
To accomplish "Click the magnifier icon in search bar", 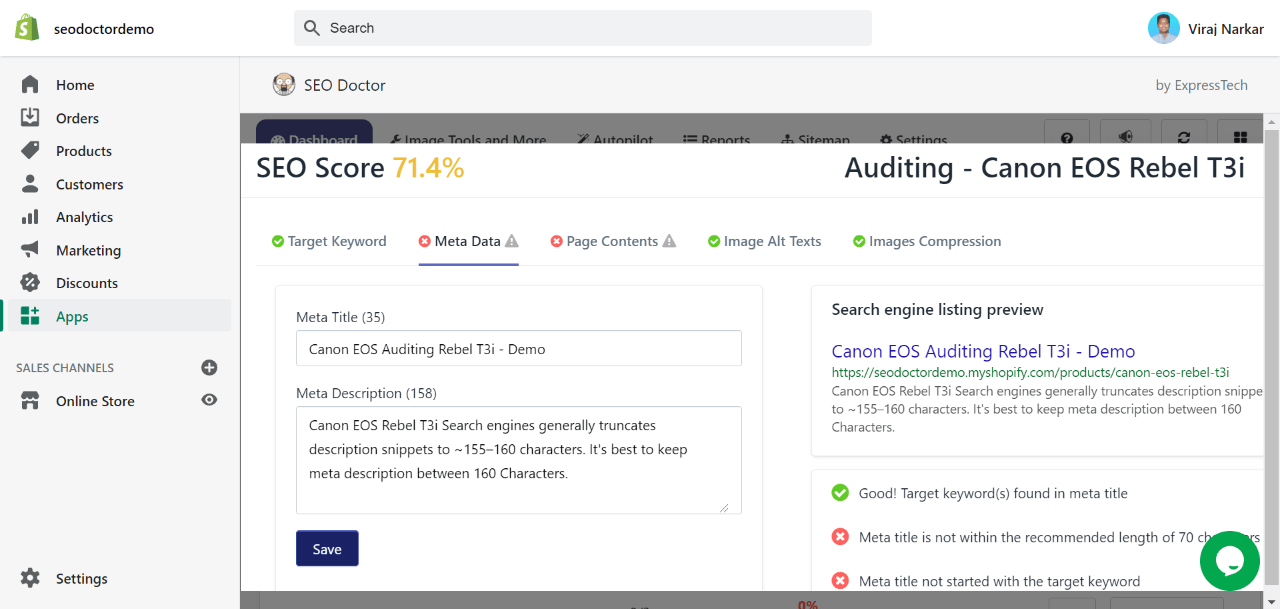I will click(x=312, y=28).
